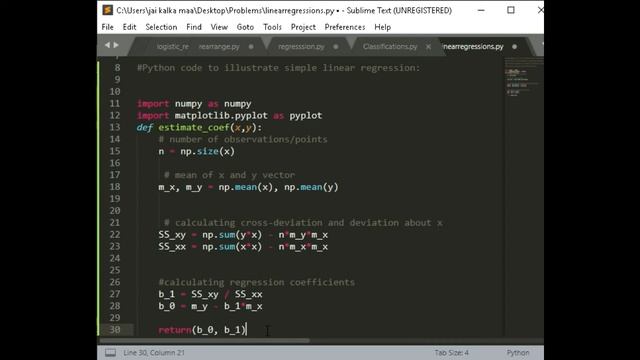Screen dimensions: 640x360
Task: Close the Classifications.py tab
Action: pos(428,47)
